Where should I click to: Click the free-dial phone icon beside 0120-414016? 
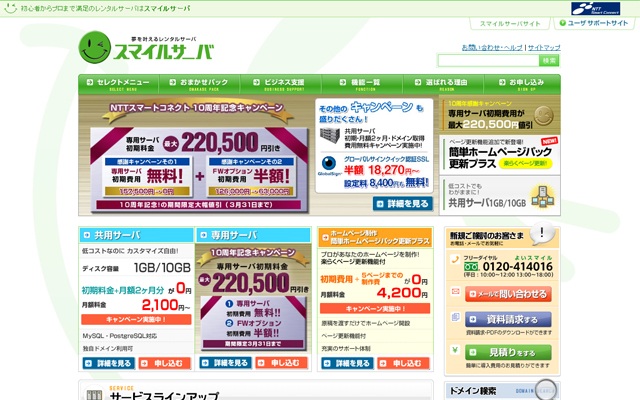[x=473, y=262]
